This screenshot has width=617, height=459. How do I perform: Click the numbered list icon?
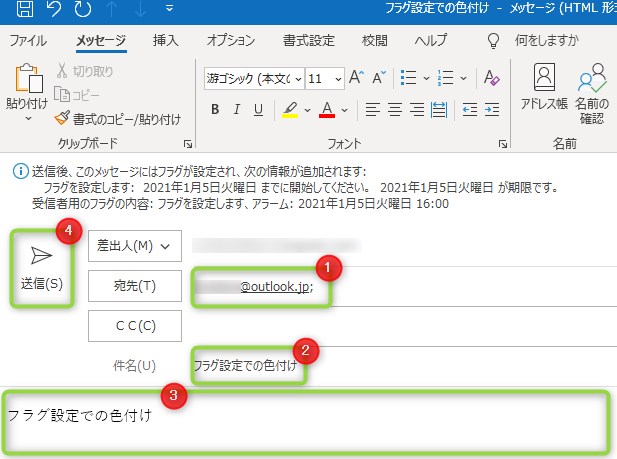(445, 78)
